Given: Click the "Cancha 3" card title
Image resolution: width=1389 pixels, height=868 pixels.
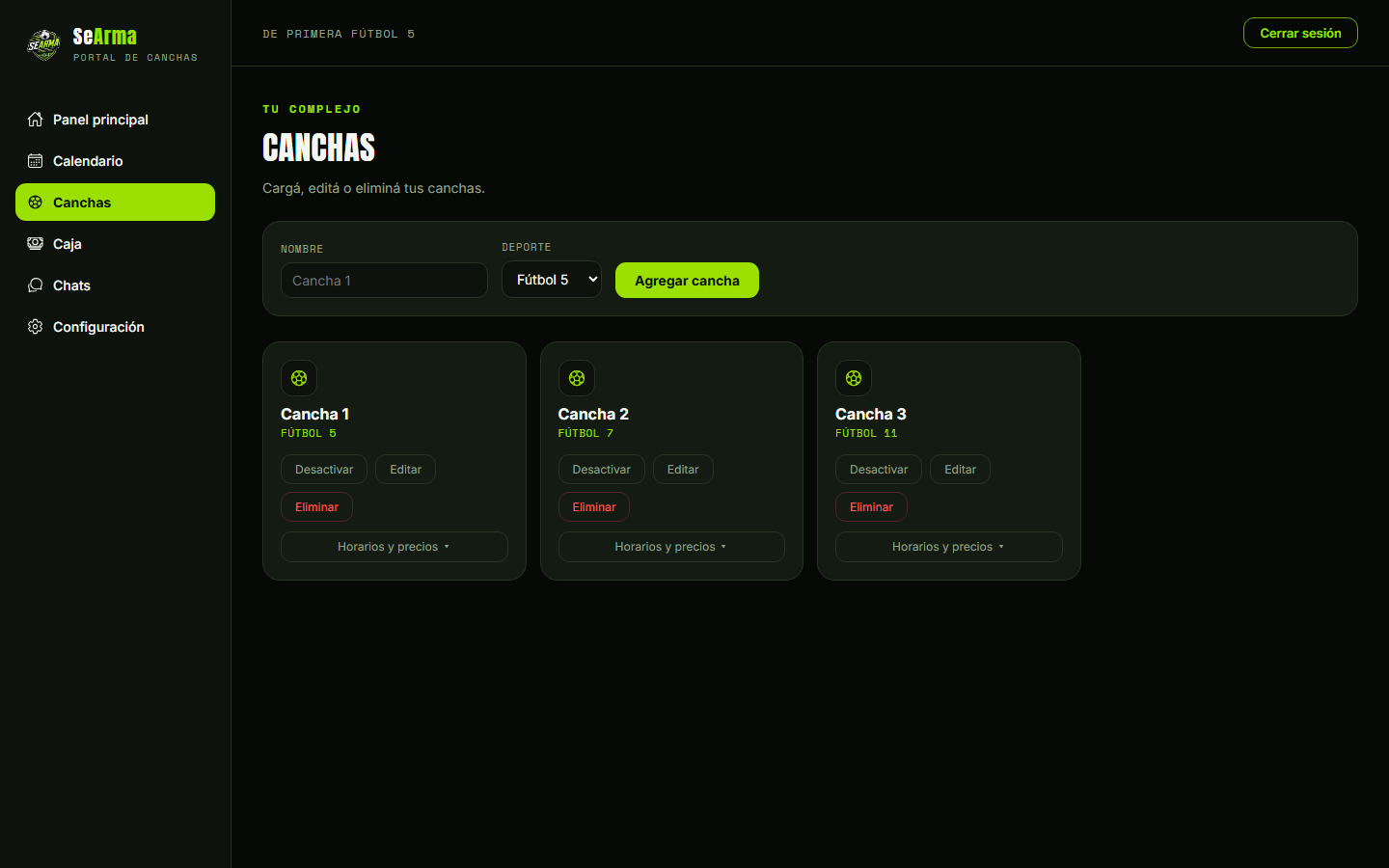Looking at the screenshot, I should (871, 414).
